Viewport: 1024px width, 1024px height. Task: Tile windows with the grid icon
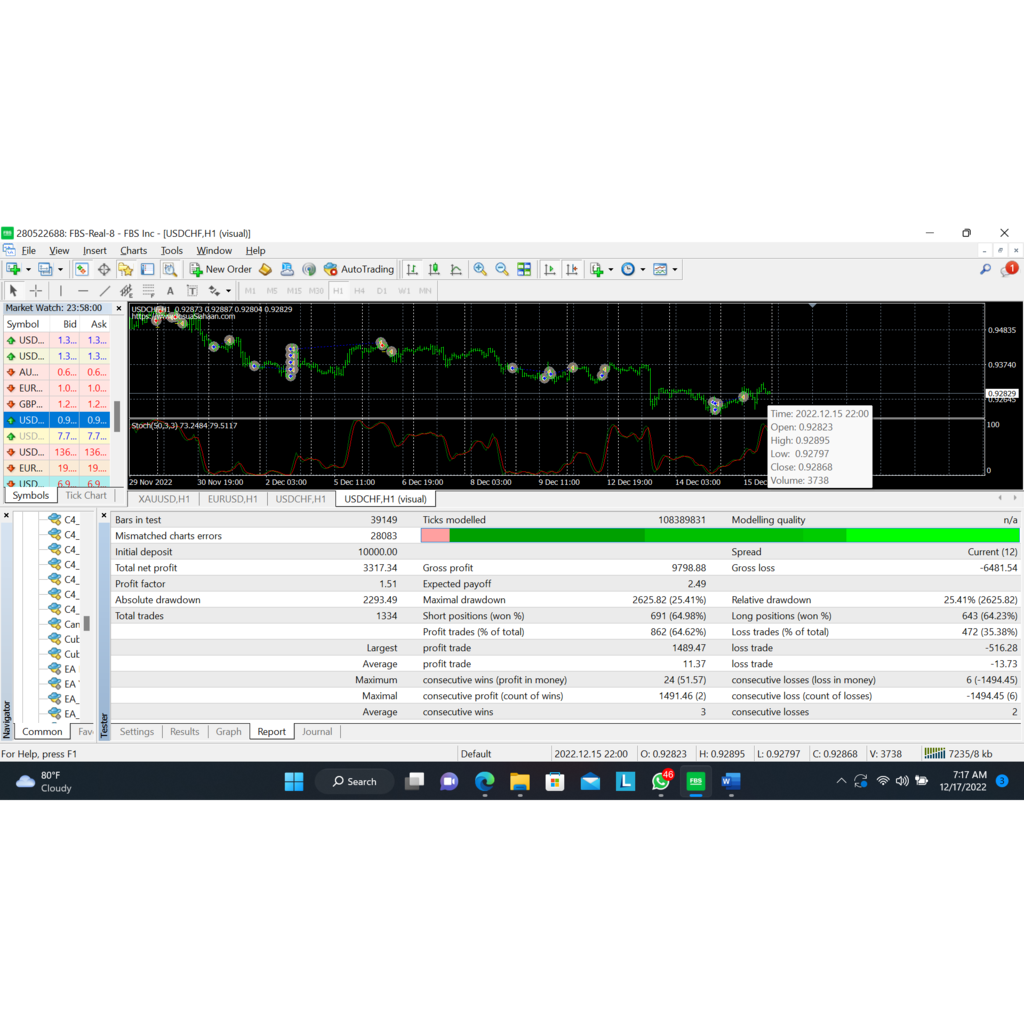pos(524,269)
